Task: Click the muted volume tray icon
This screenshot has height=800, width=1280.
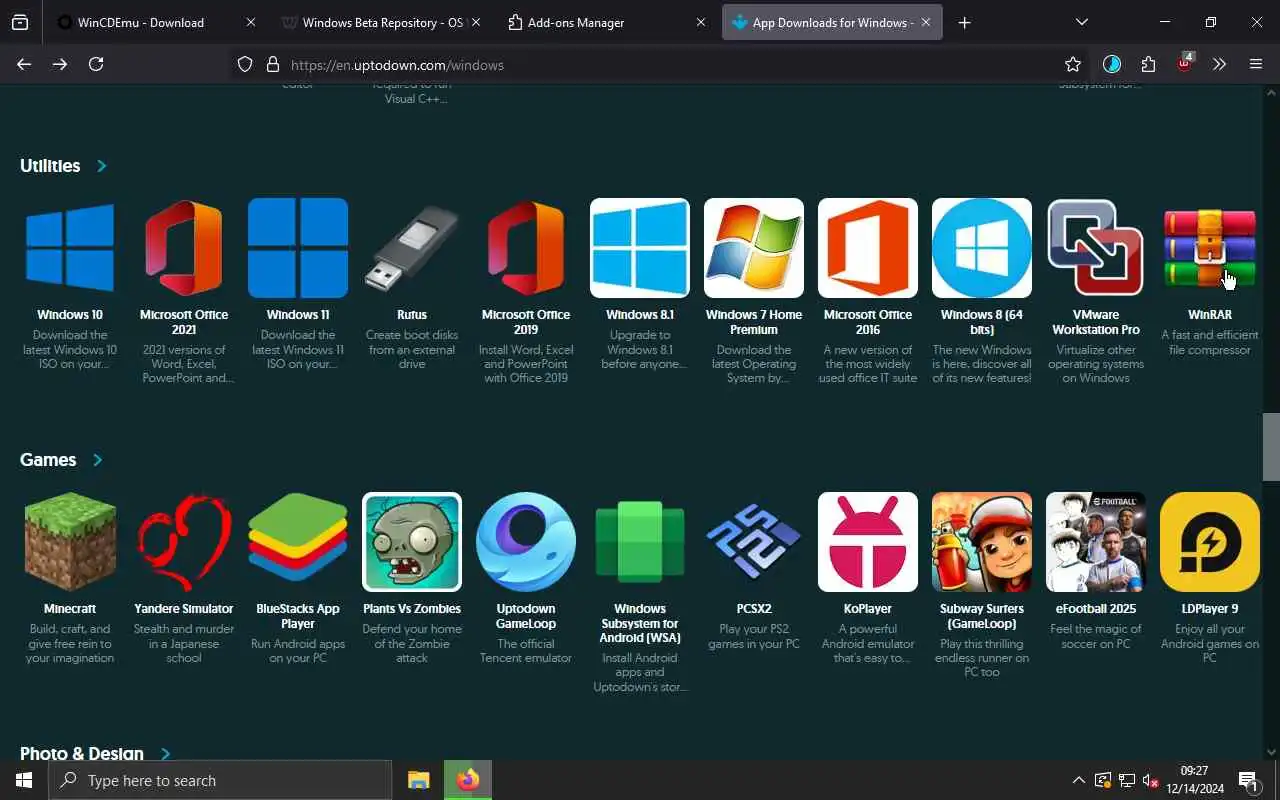Action: [x=1150, y=780]
